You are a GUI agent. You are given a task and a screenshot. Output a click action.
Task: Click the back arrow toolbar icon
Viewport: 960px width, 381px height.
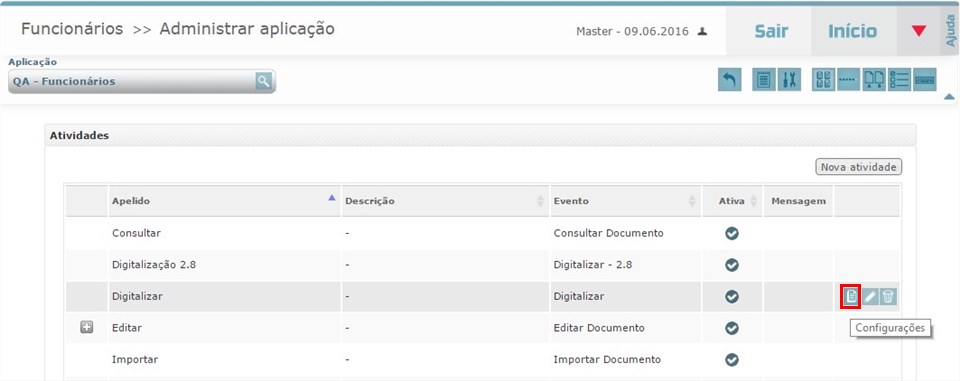coord(729,80)
